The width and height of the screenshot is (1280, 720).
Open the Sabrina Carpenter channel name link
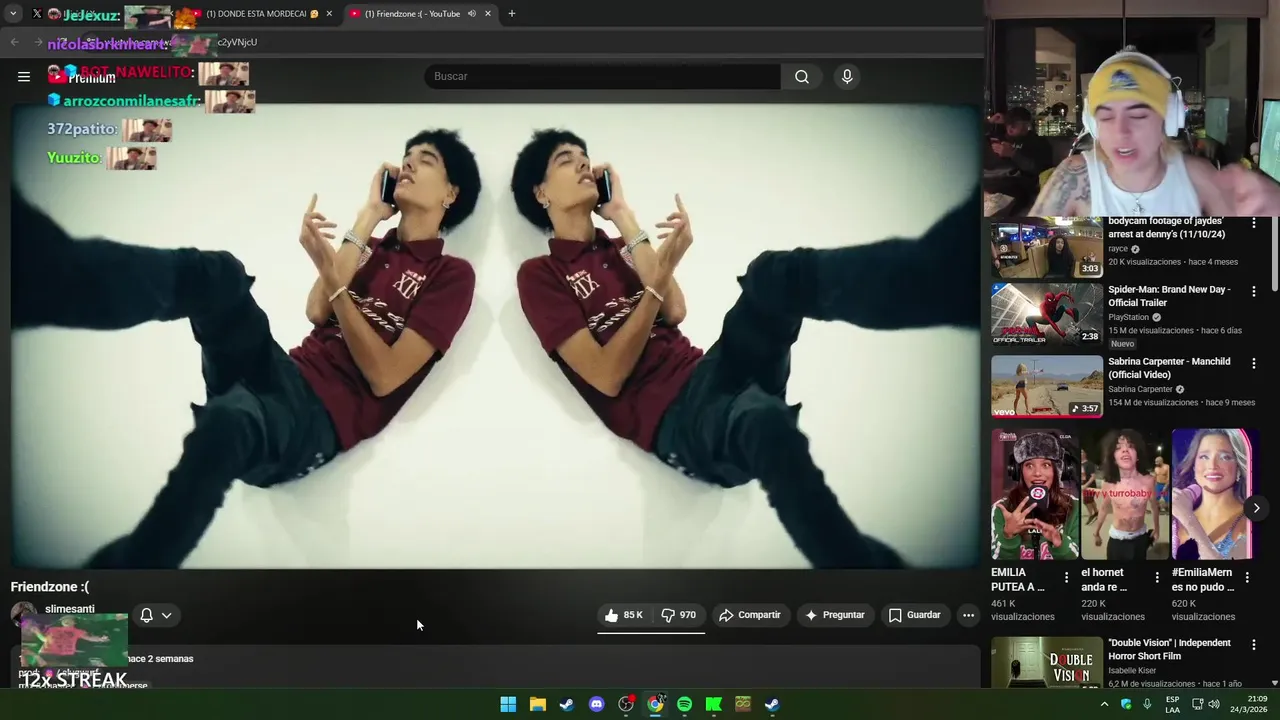(1140, 389)
